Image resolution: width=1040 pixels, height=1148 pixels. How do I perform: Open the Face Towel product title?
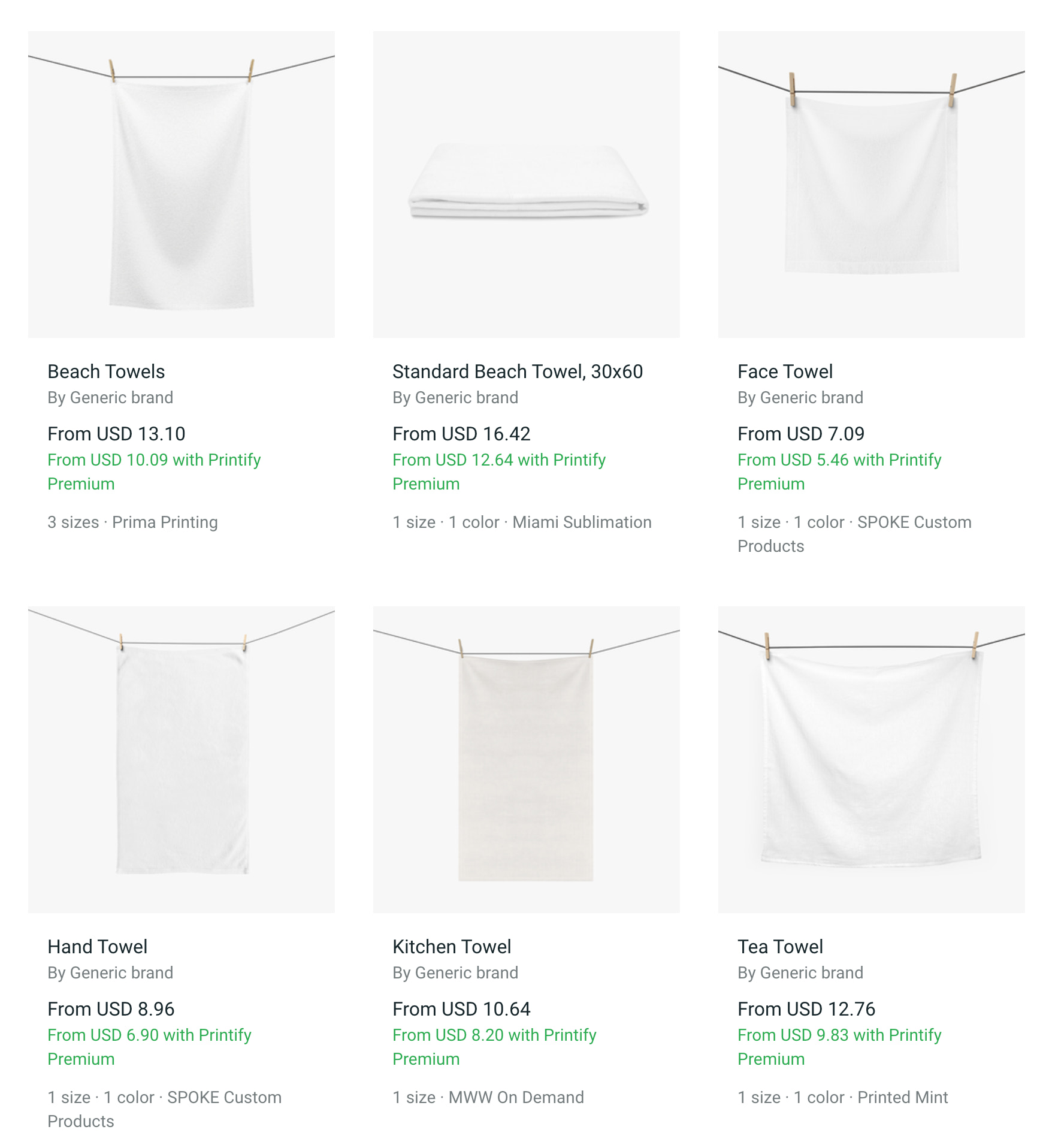click(x=785, y=371)
